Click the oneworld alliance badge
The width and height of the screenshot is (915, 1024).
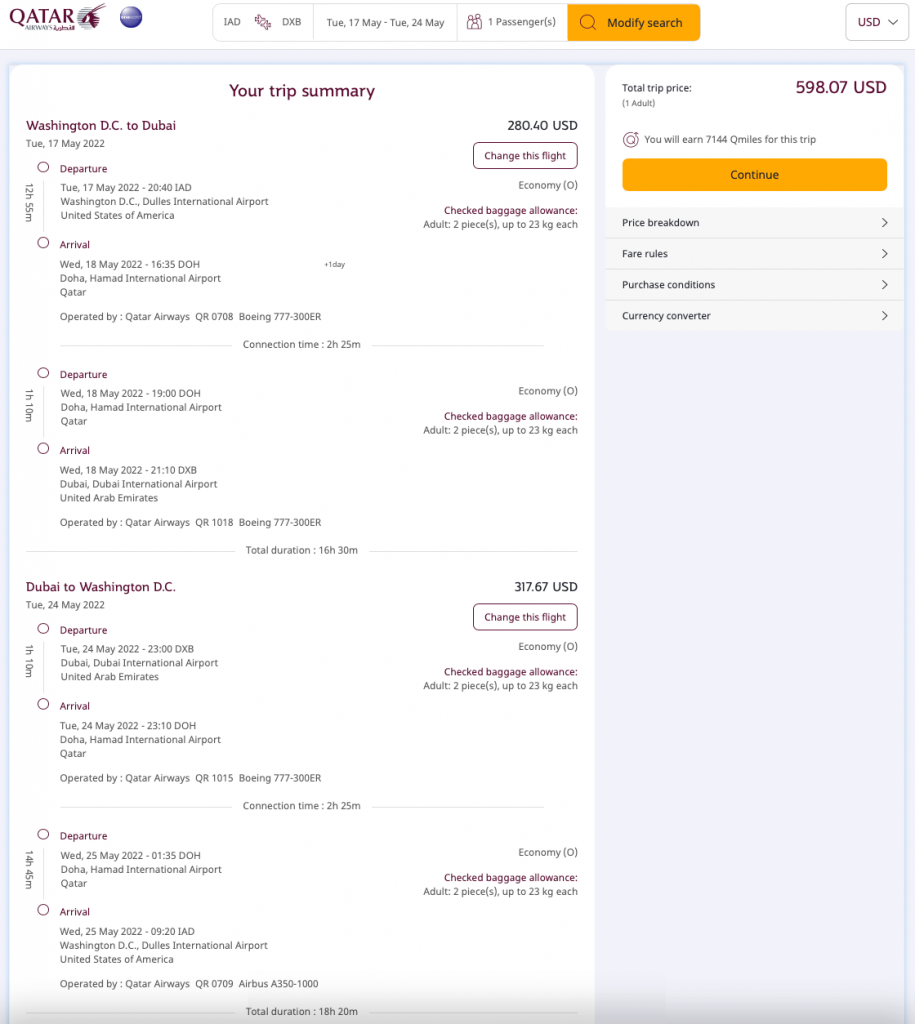(130, 18)
